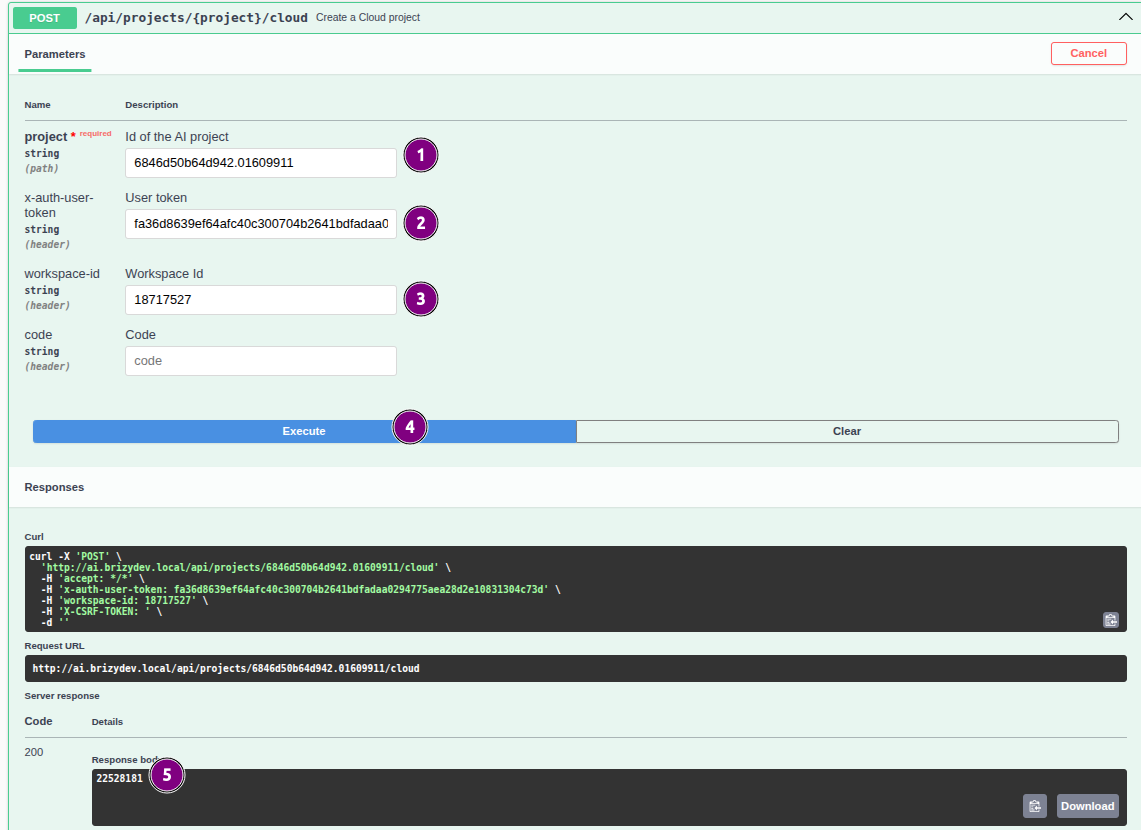This screenshot has width=1141, height=830.
Task: Copy the curl command to clipboard
Action: (x=1110, y=620)
